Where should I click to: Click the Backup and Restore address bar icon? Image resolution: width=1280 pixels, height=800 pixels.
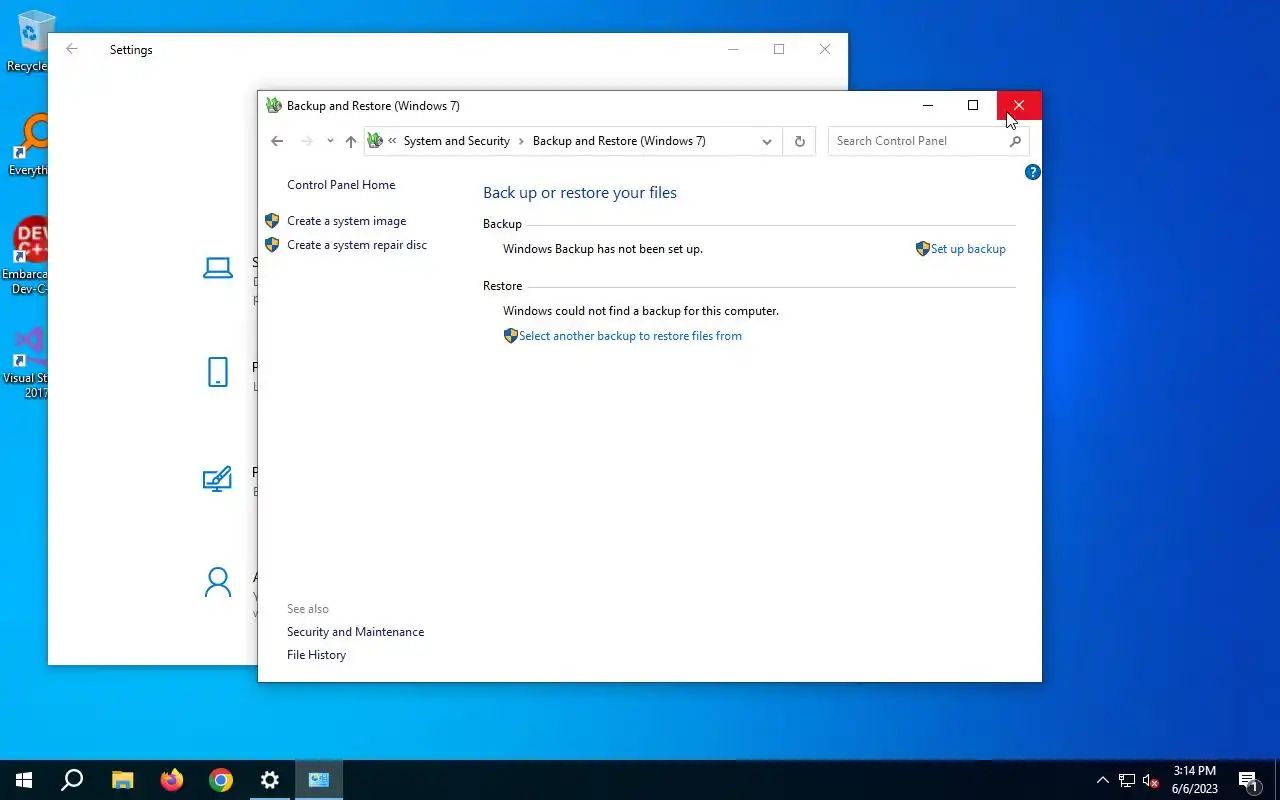(x=375, y=141)
